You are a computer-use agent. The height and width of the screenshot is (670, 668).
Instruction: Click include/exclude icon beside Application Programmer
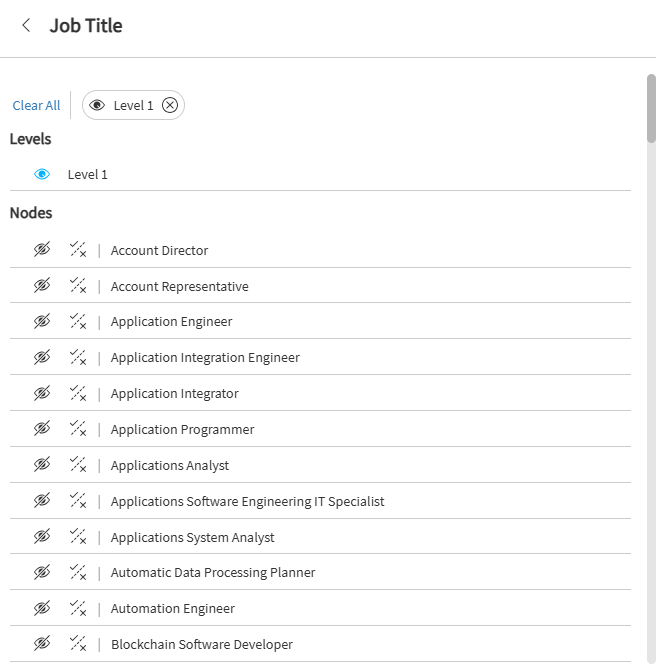tap(78, 429)
